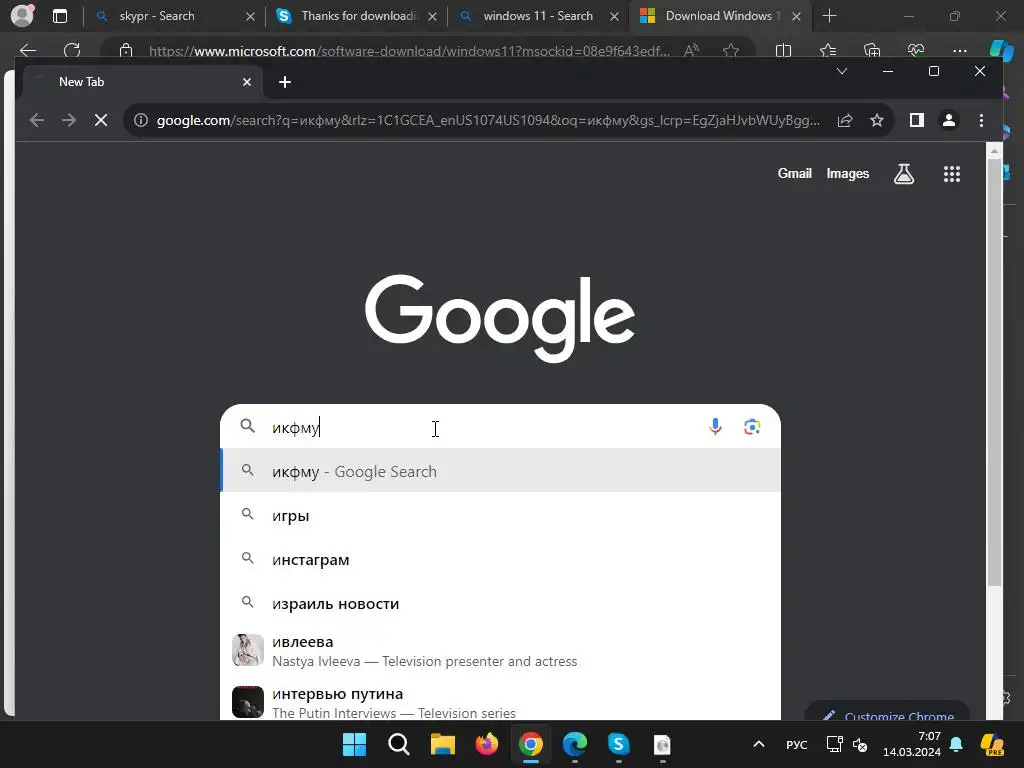Go forward in Chrome window

69,120
